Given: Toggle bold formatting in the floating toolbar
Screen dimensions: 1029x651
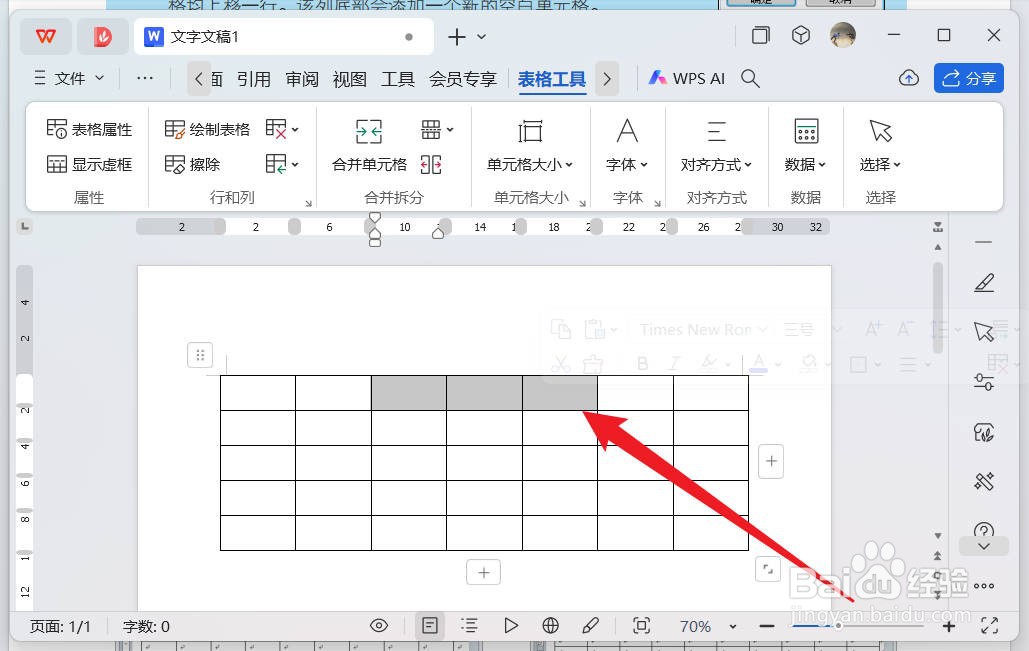Looking at the screenshot, I should click(x=642, y=363).
